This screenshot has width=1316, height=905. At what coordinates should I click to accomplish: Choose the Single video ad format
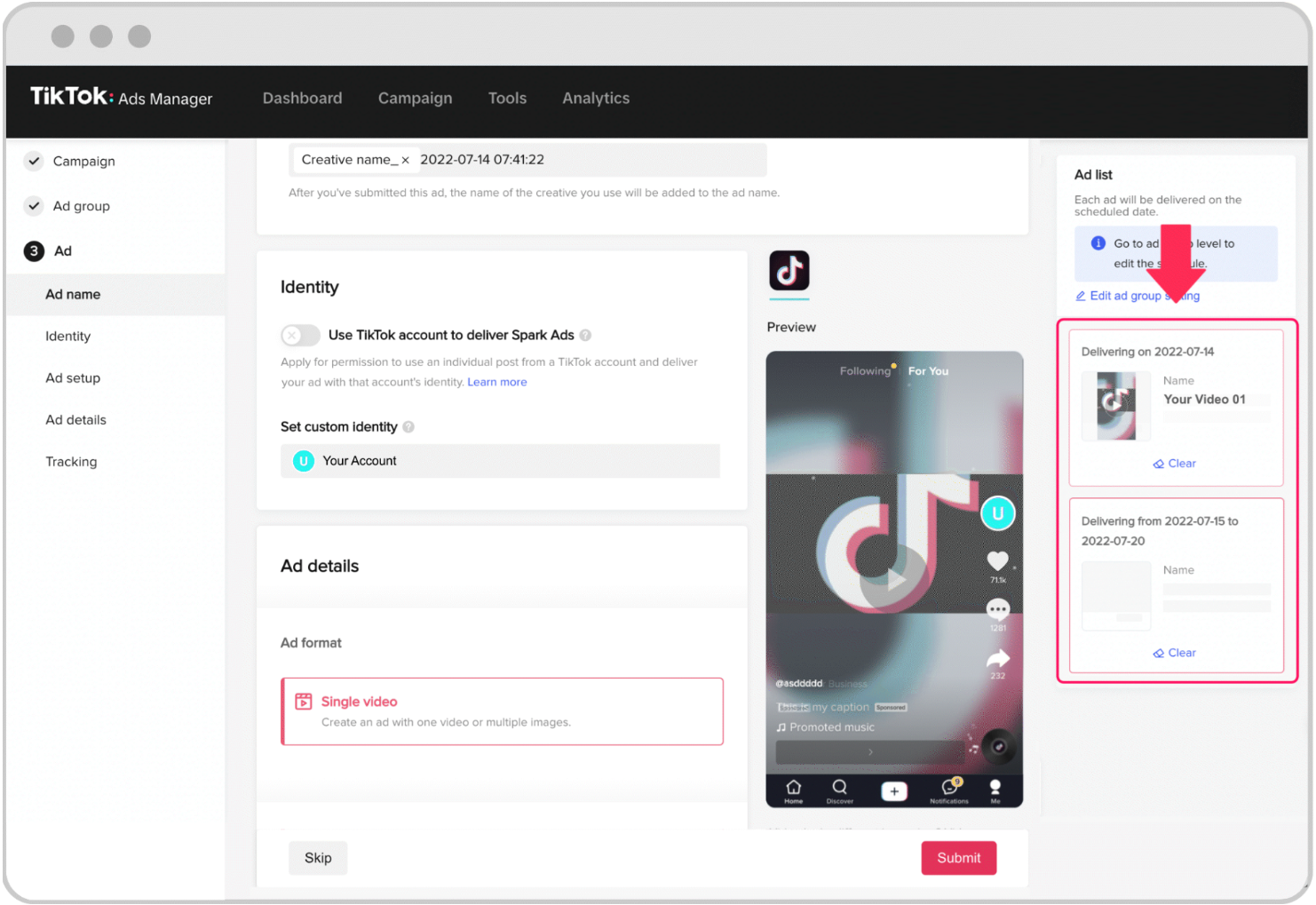coord(503,711)
